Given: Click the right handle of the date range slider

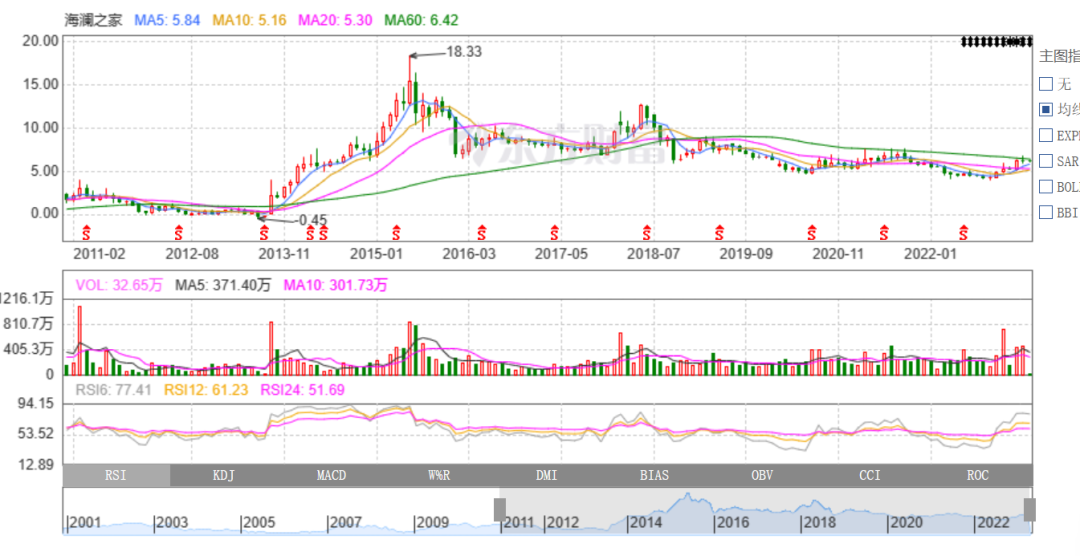Looking at the screenshot, I should click(1029, 510).
